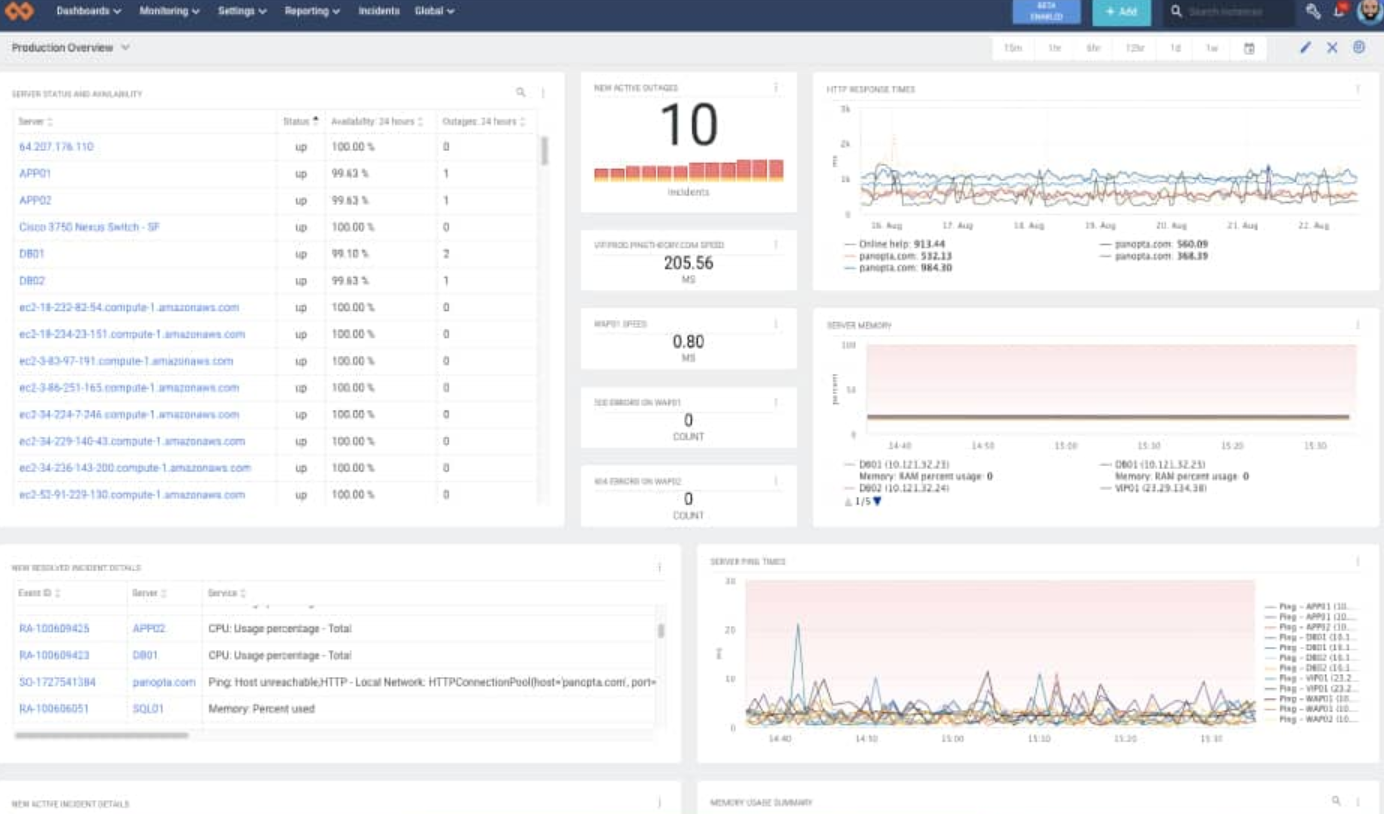1384x814 pixels.
Task: Toggle panopta.com 560.09 series in legend
Action: [x=1154, y=243]
